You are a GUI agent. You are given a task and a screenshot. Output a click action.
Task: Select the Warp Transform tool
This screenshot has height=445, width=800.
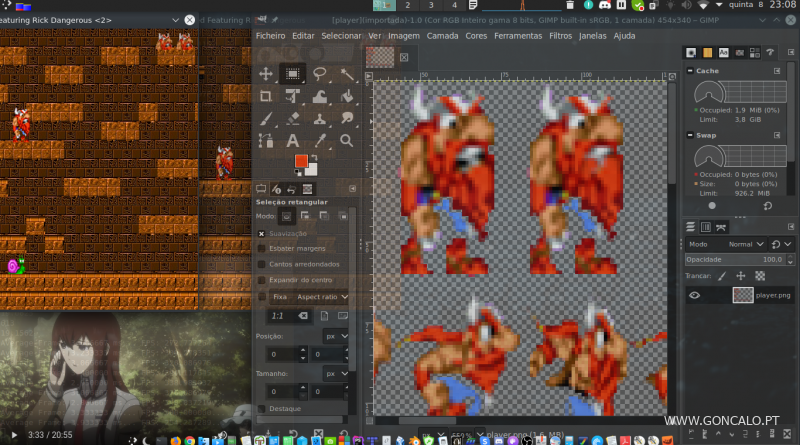click(320, 96)
